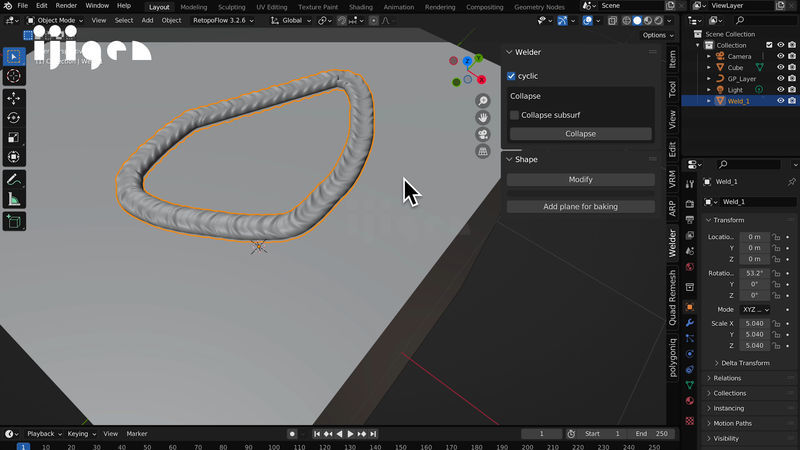
Task: Click Add plane for baking button
Action: tap(581, 207)
